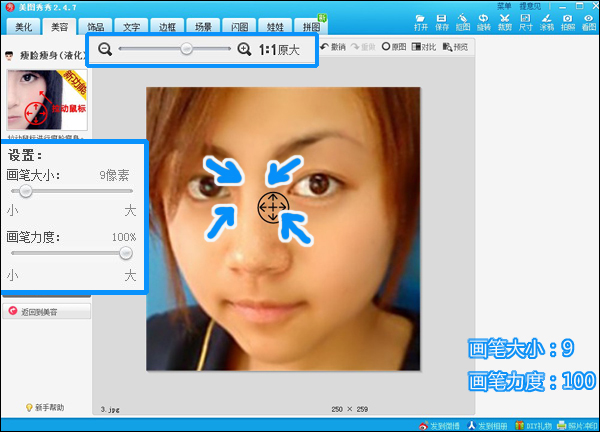600x432 pixels.
Task: Click the zoom out magnifier icon
Action: pos(105,49)
